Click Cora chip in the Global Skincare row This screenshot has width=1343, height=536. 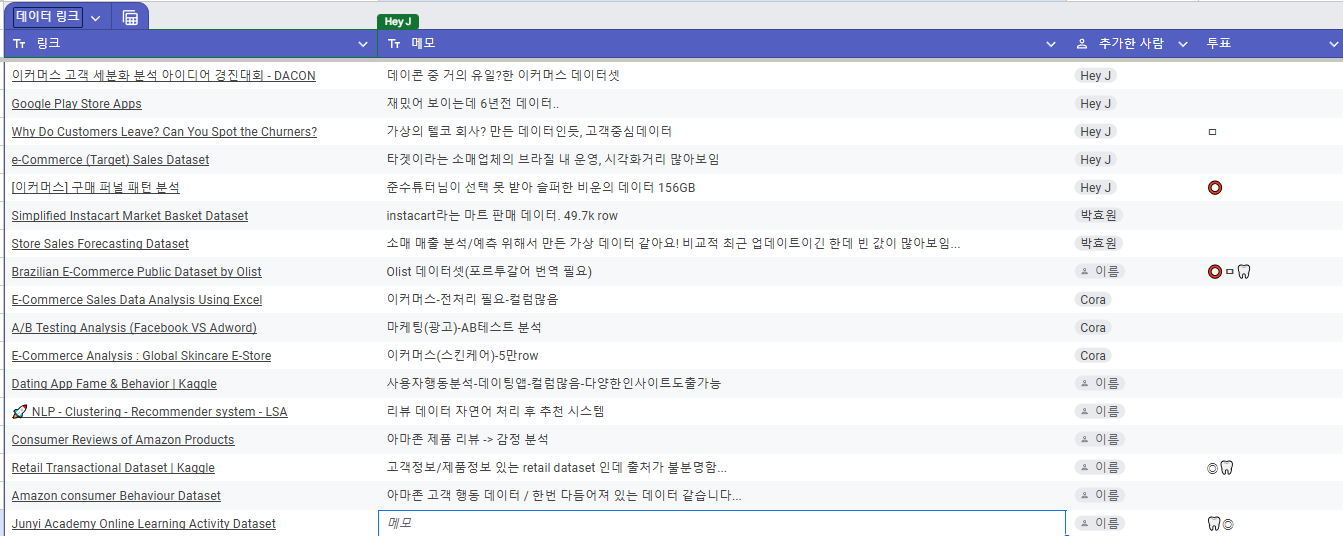pyautogui.click(x=1093, y=356)
